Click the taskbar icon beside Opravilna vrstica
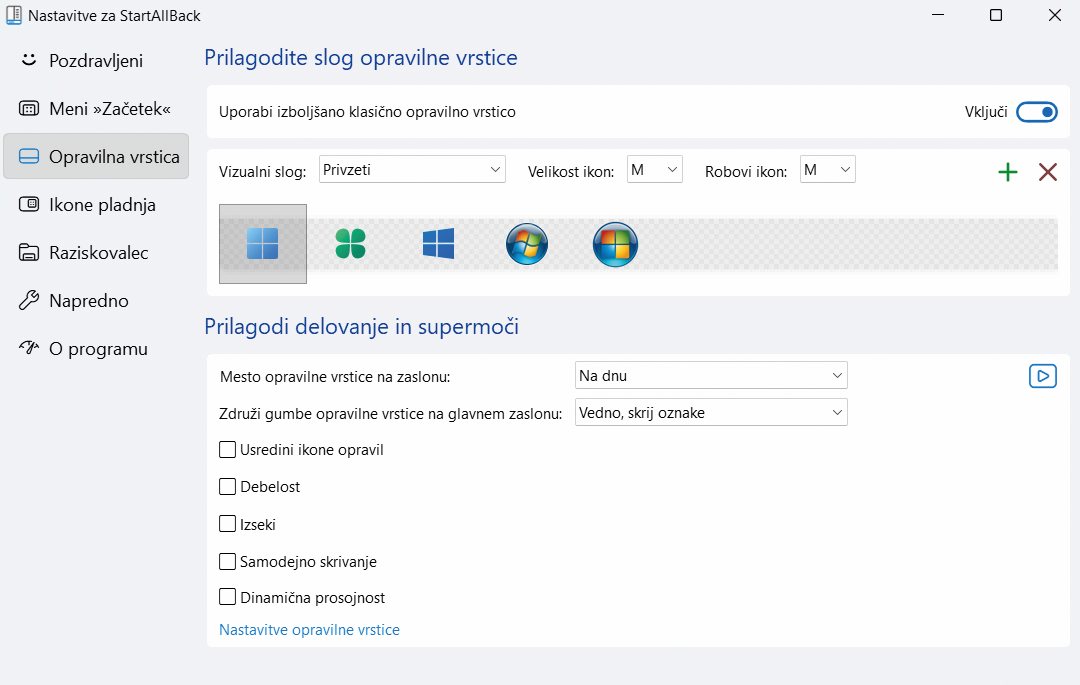Screen dimensions: 1080x685 click(29, 156)
